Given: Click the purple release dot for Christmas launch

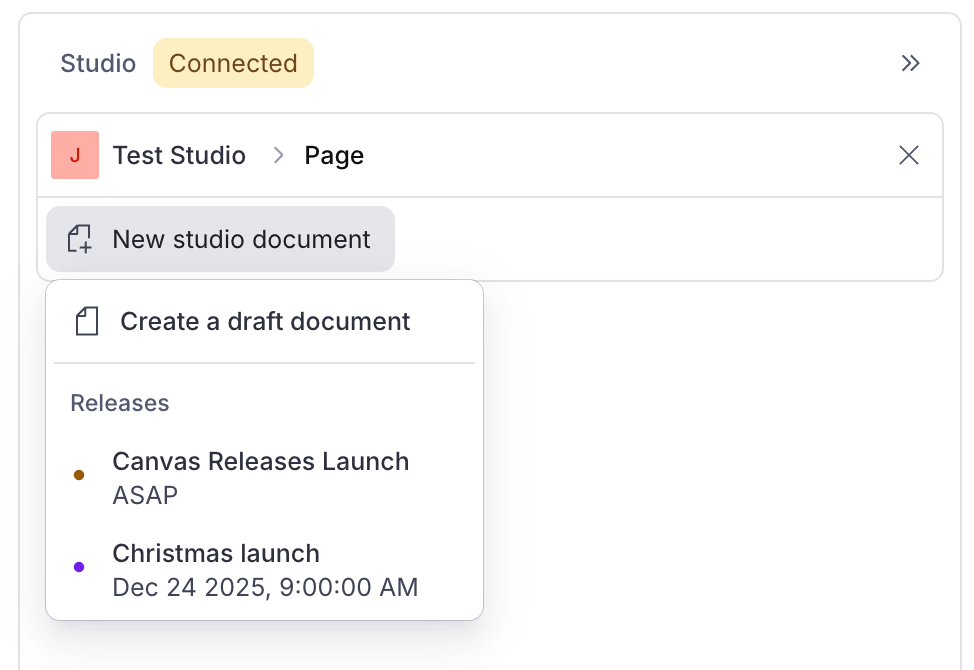Looking at the screenshot, I should pyautogui.click(x=79, y=567).
